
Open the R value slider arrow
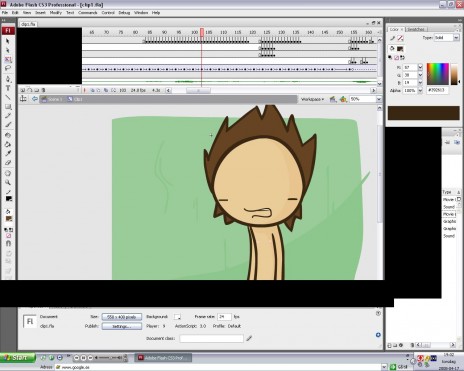pos(420,67)
